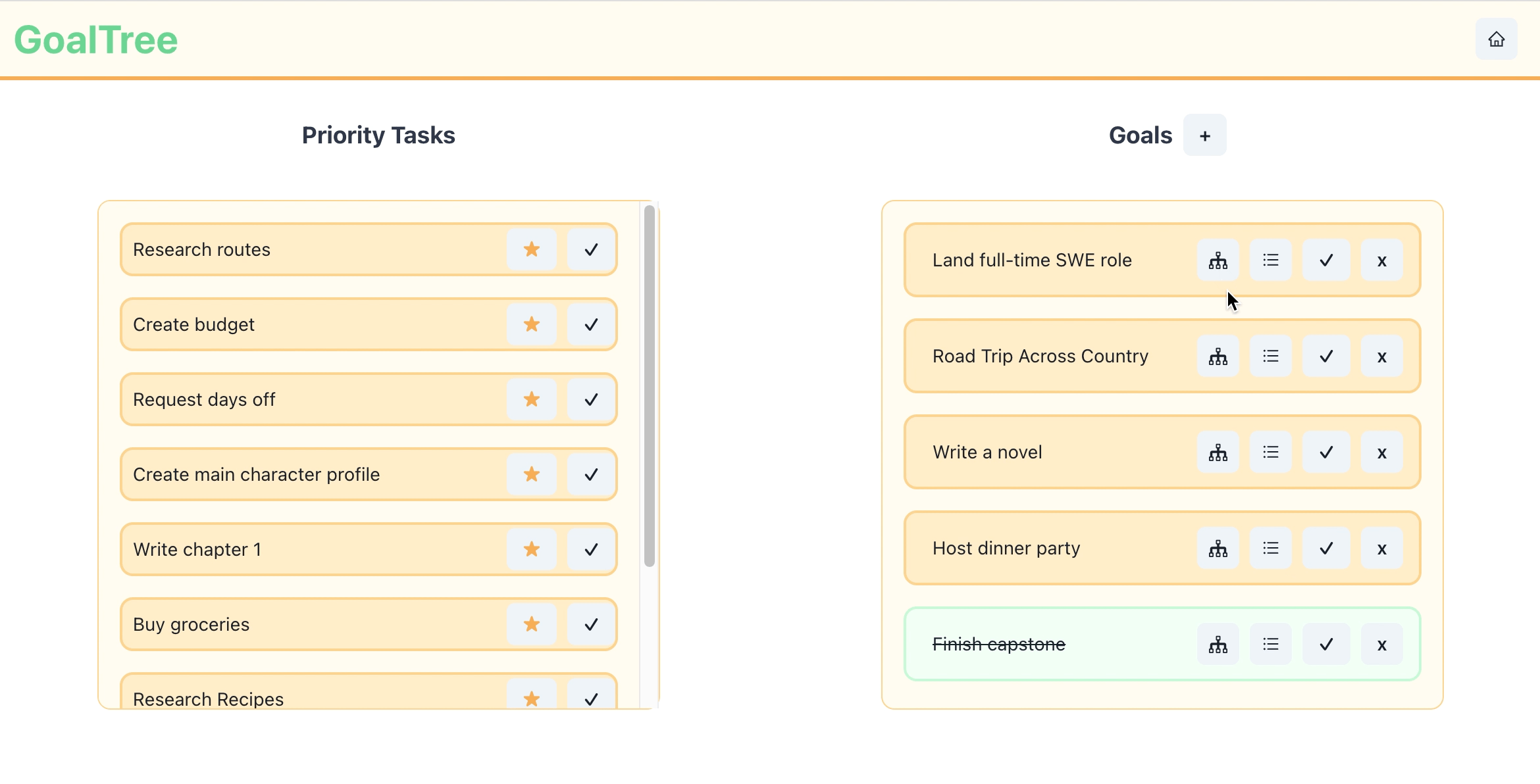1540x784 pixels.
Task: Toggle priority star on Research routes
Action: 531,250
